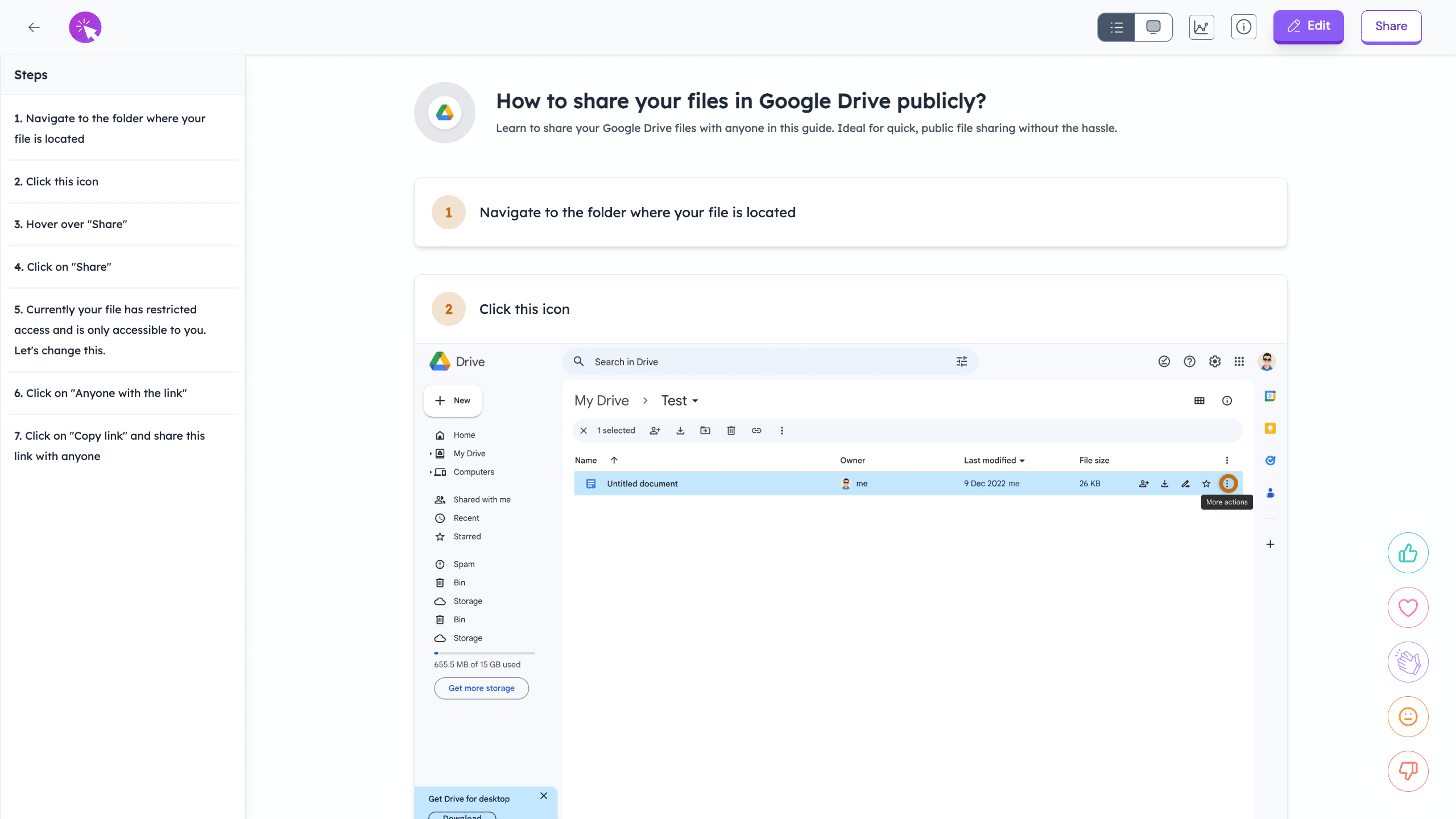Screen dimensions: 1456x819
Task: Click the More actions three-dot icon
Action: pos(1227,483)
